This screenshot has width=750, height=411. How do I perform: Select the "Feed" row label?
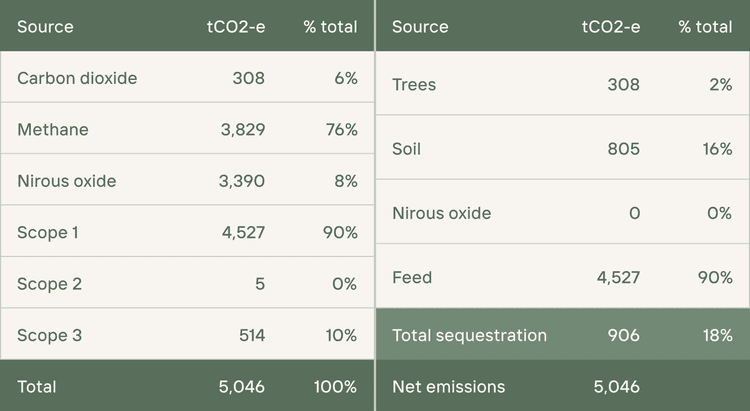[412, 277]
